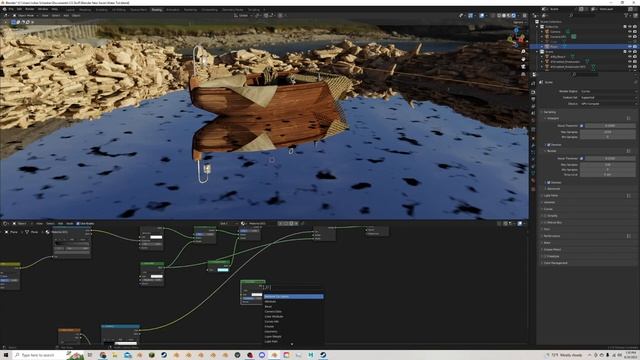
Task: Adjust Viewport Max Samples field
Action: point(607,132)
